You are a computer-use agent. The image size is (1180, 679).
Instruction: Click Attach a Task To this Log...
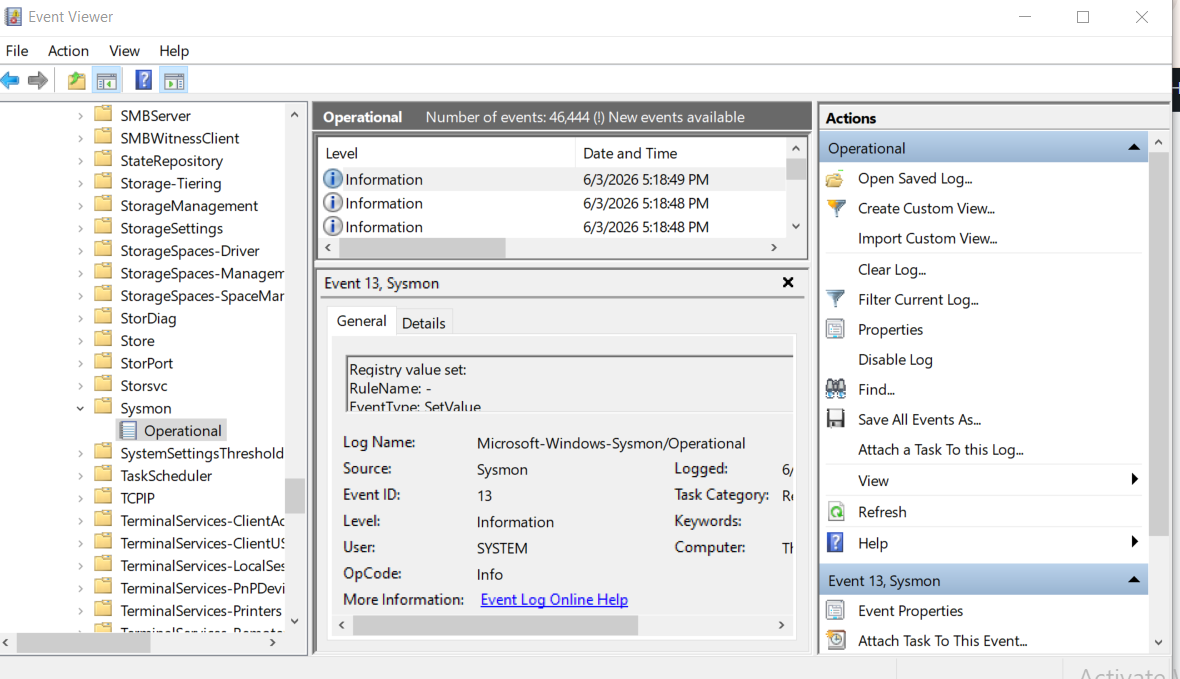941,449
